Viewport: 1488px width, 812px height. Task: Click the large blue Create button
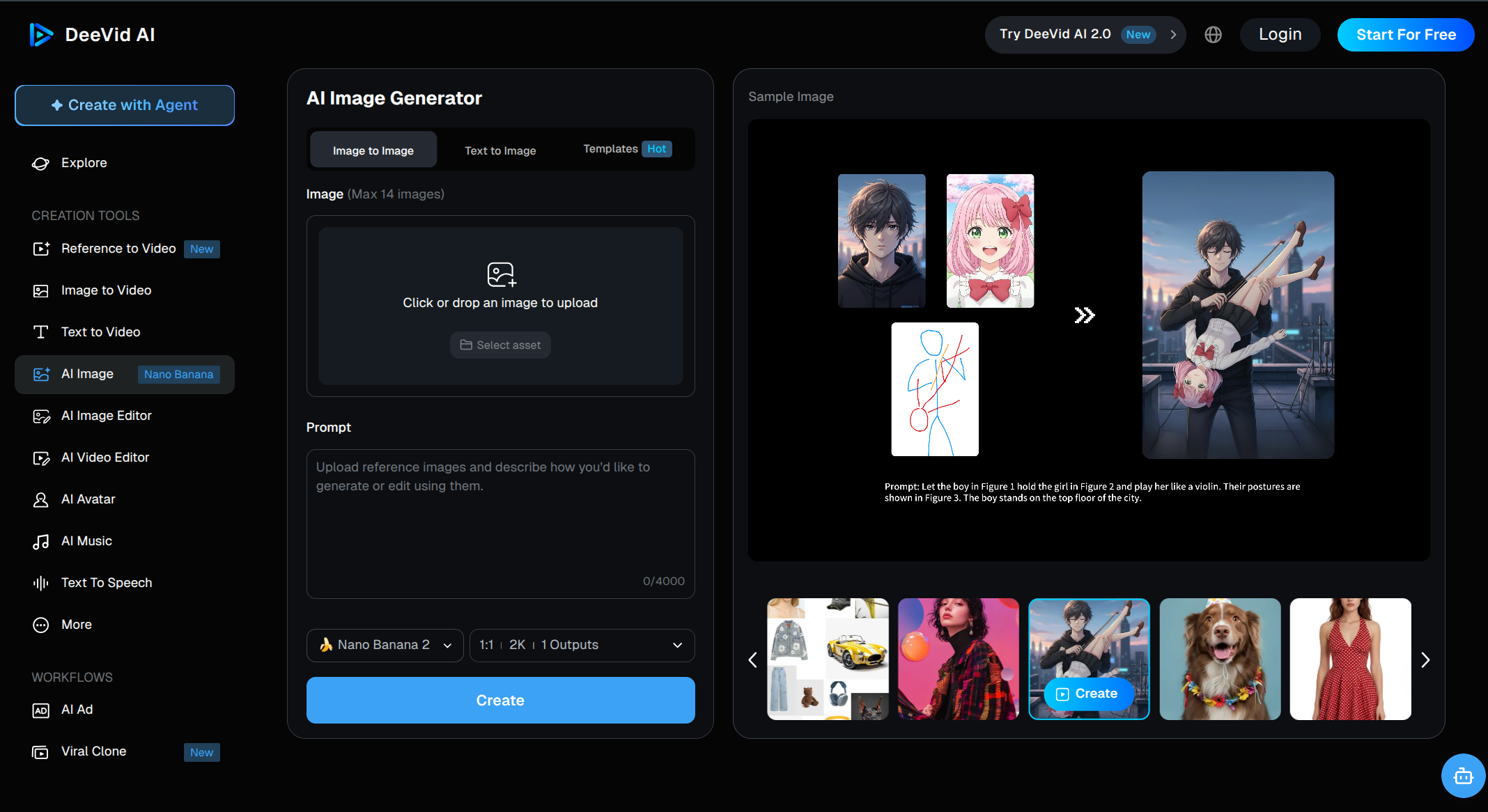501,701
